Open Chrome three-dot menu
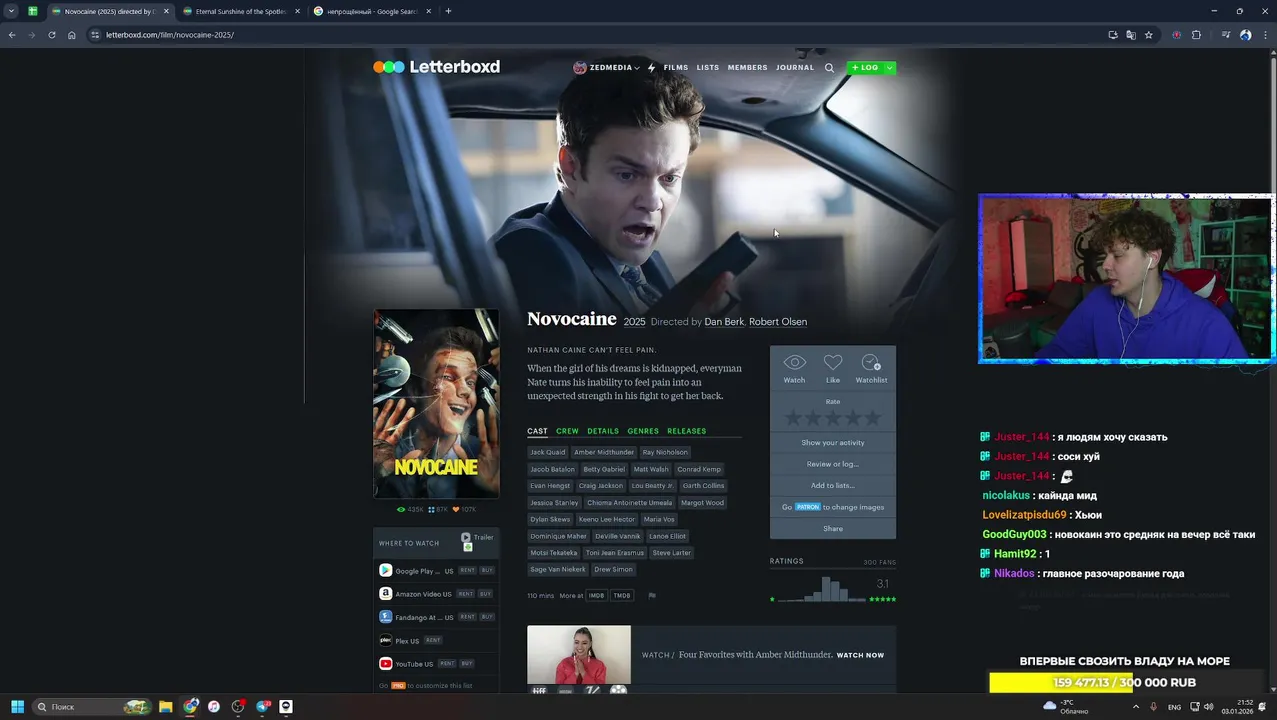Screen dimensions: 1277x720 coord(1263,35)
